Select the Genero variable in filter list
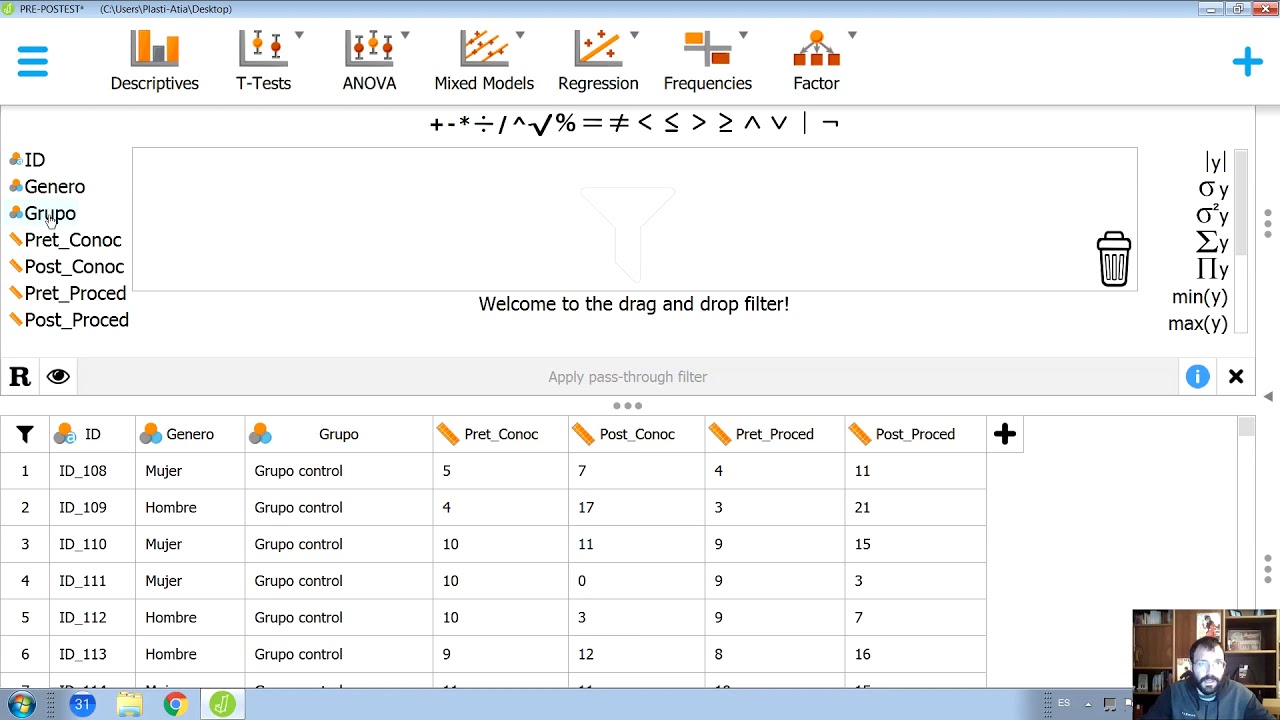 coord(47,187)
